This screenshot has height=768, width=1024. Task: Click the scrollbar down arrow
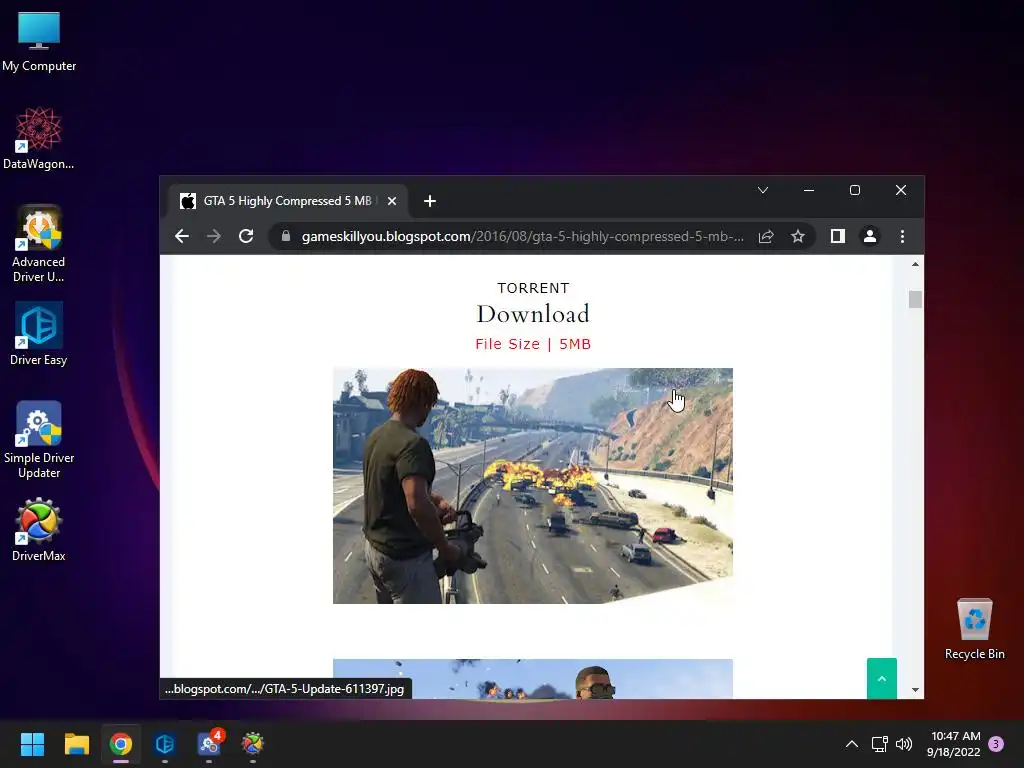pos(915,690)
